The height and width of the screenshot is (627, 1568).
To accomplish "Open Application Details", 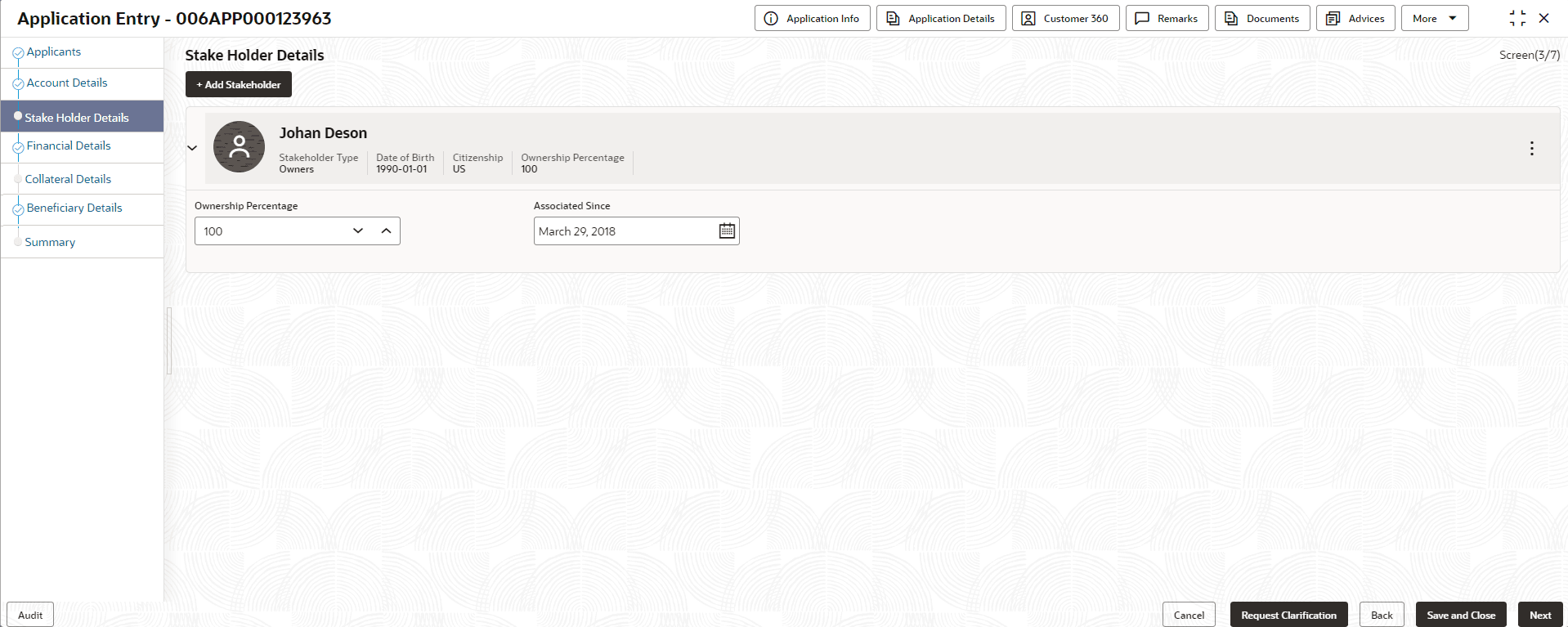I will pyautogui.click(x=941, y=18).
